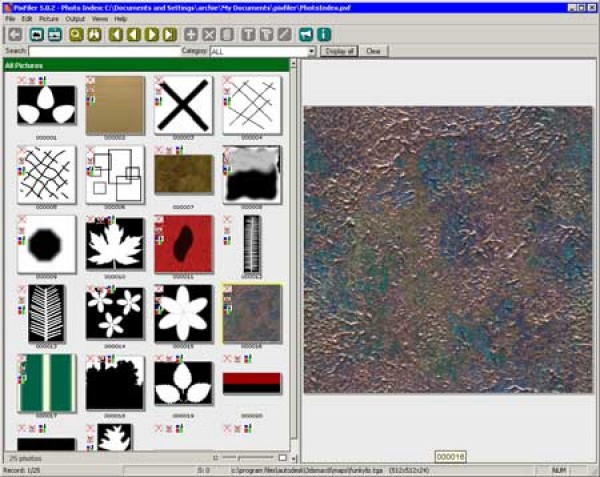Click the teal info toolbar icon

pos(324,35)
